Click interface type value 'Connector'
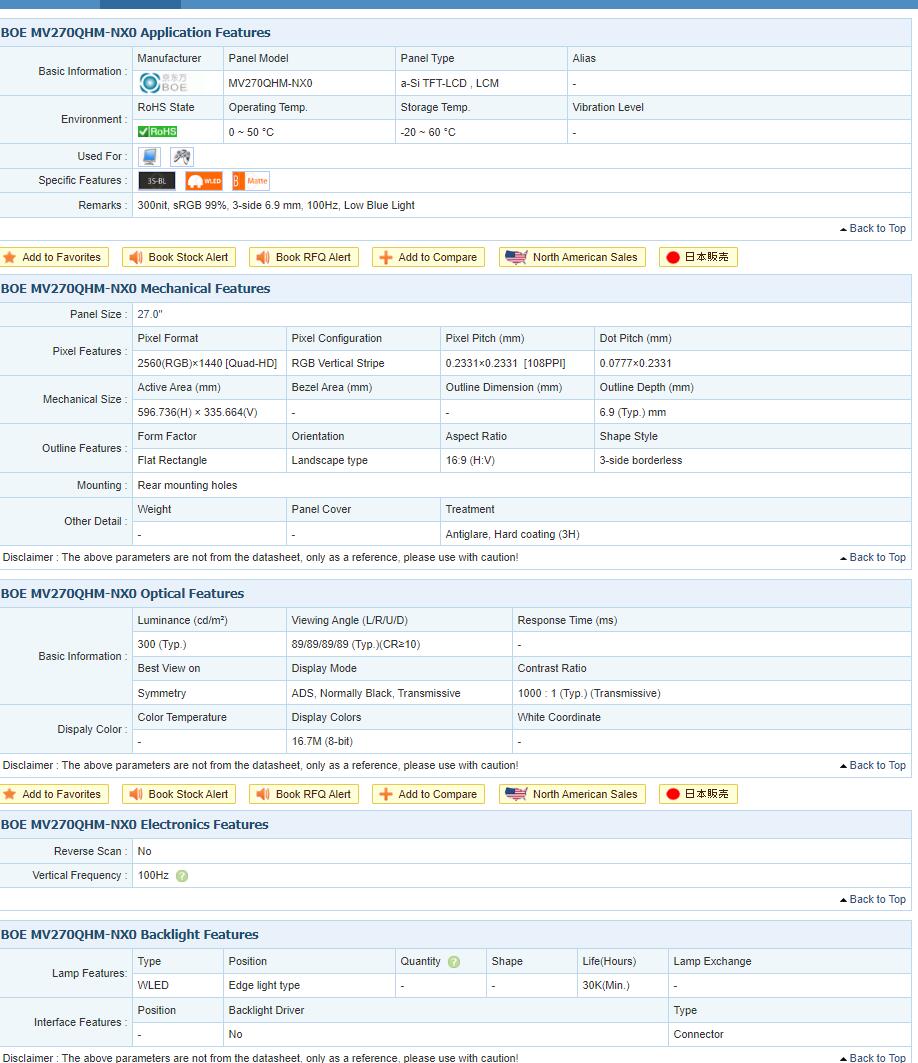Image resolution: width=918 pixels, height=1063 pixels. (698, 1035)
